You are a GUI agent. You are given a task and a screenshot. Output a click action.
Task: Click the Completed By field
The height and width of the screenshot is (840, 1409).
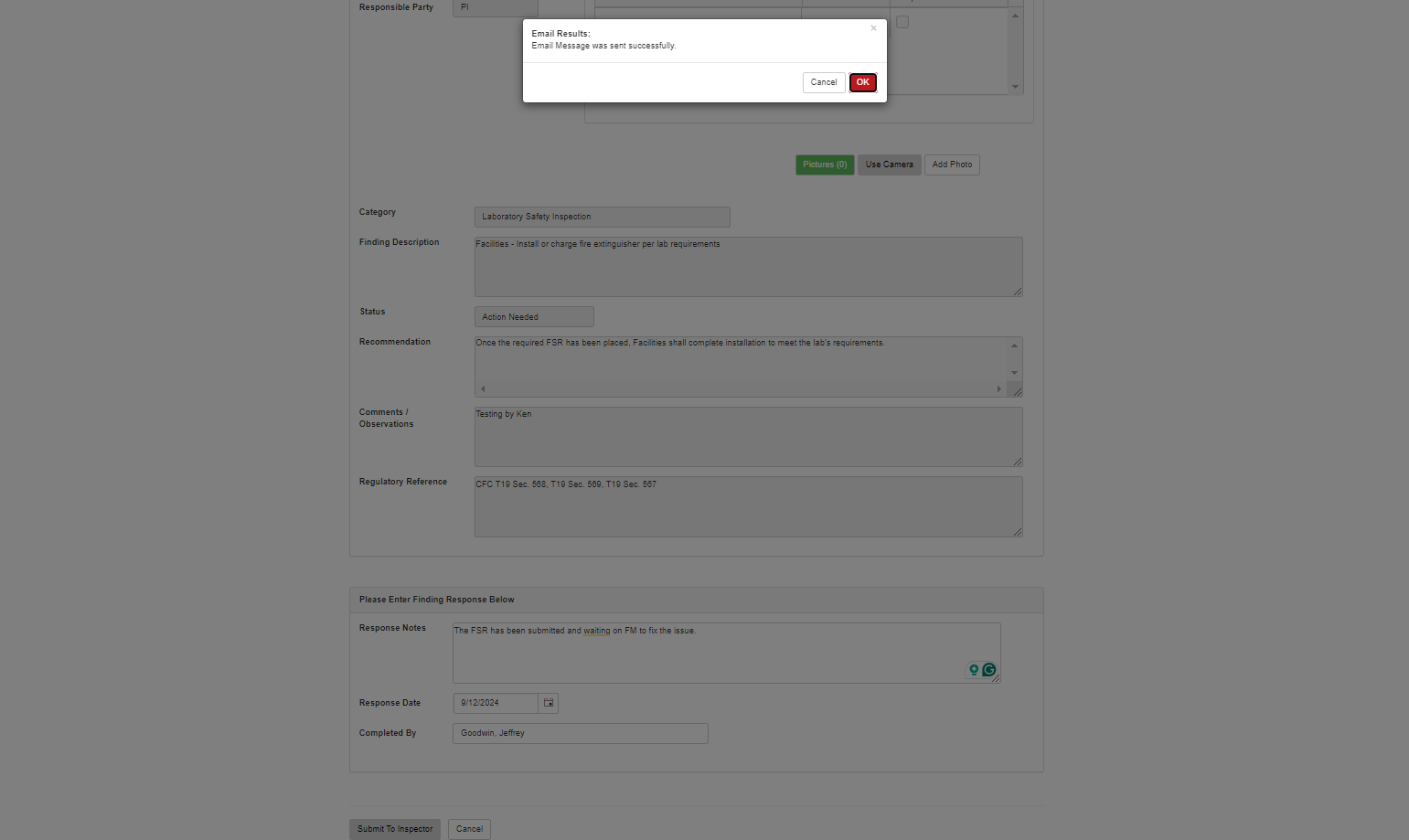point(580,733)
